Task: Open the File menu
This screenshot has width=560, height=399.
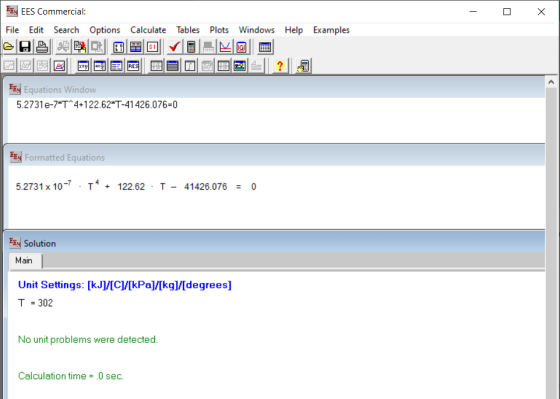Action: pyautogui.click(x=12, y=30)
